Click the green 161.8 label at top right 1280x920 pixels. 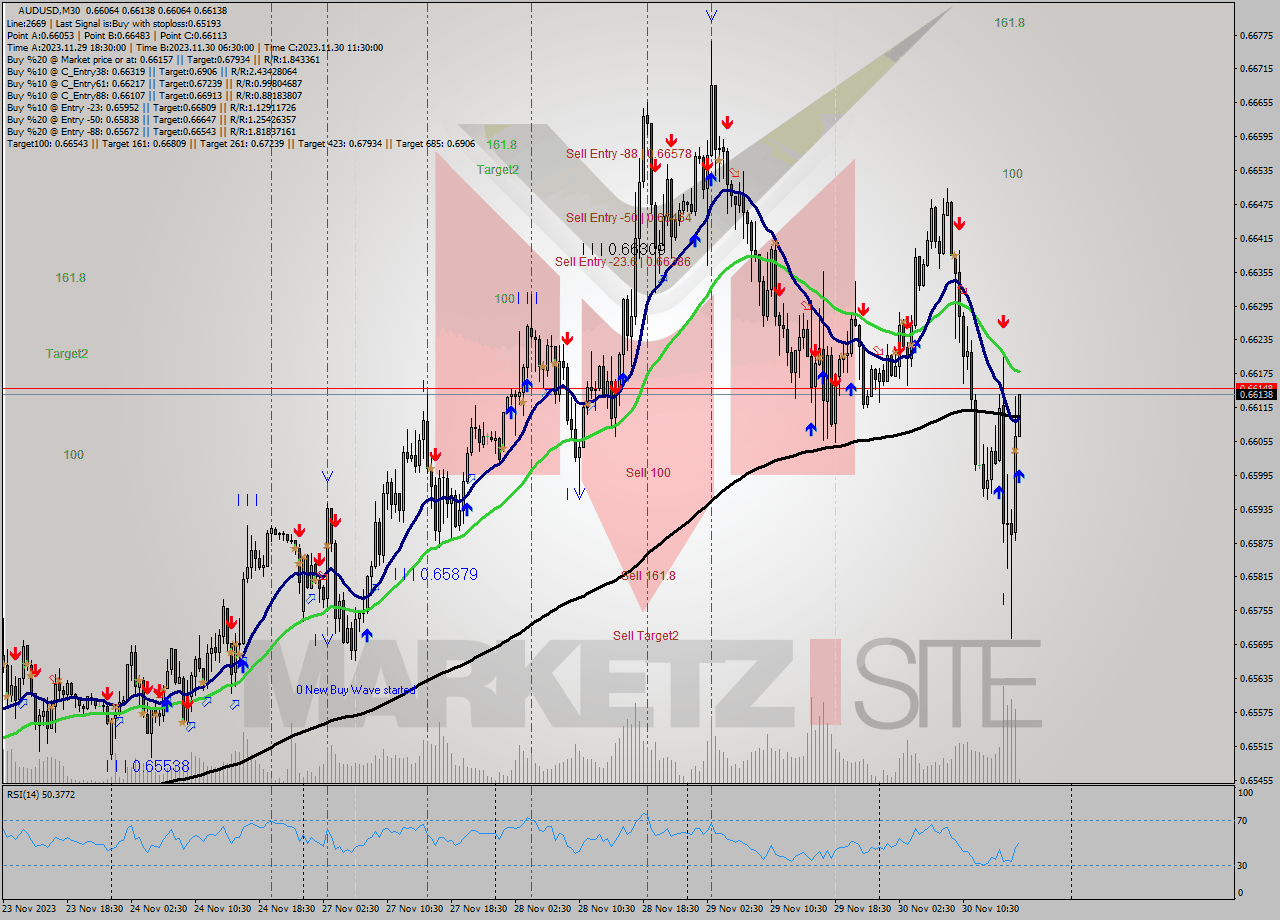coord(1009,22)
